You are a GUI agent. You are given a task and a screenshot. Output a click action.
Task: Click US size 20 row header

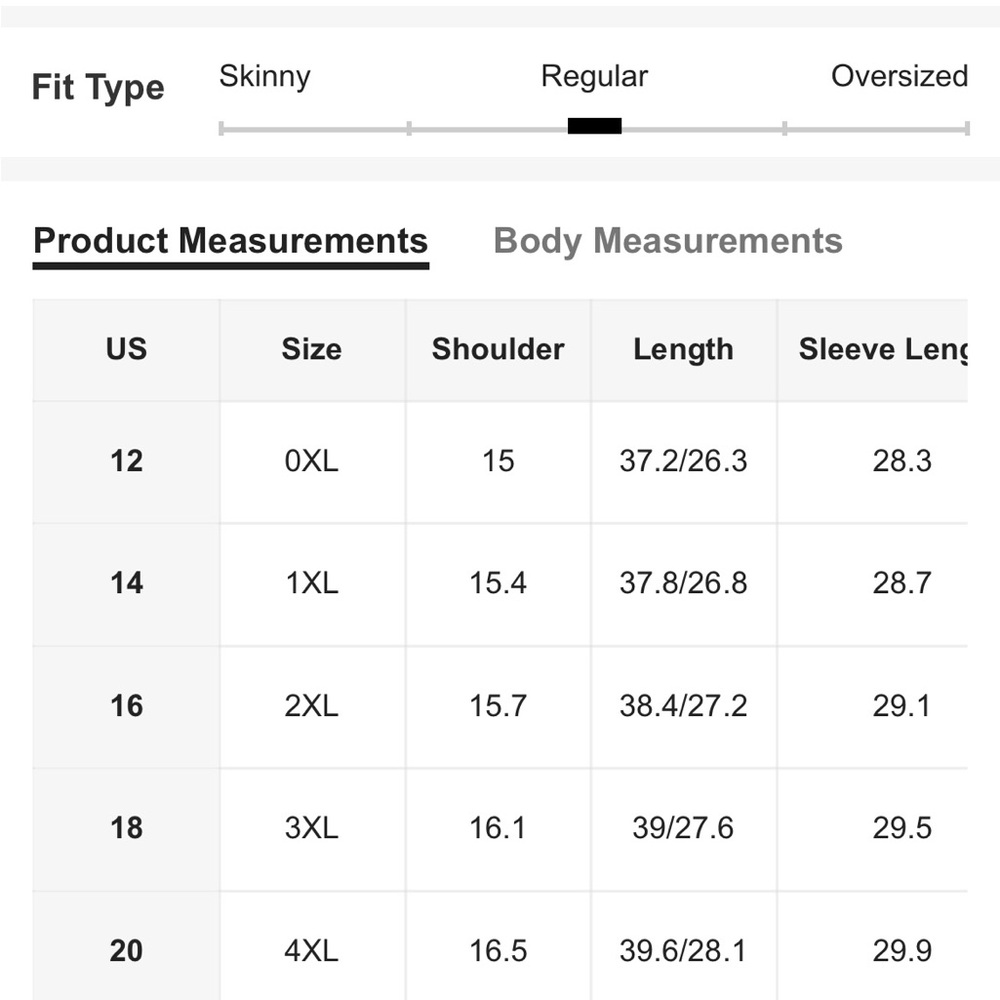pyautogui.click(x=126, y=951)
